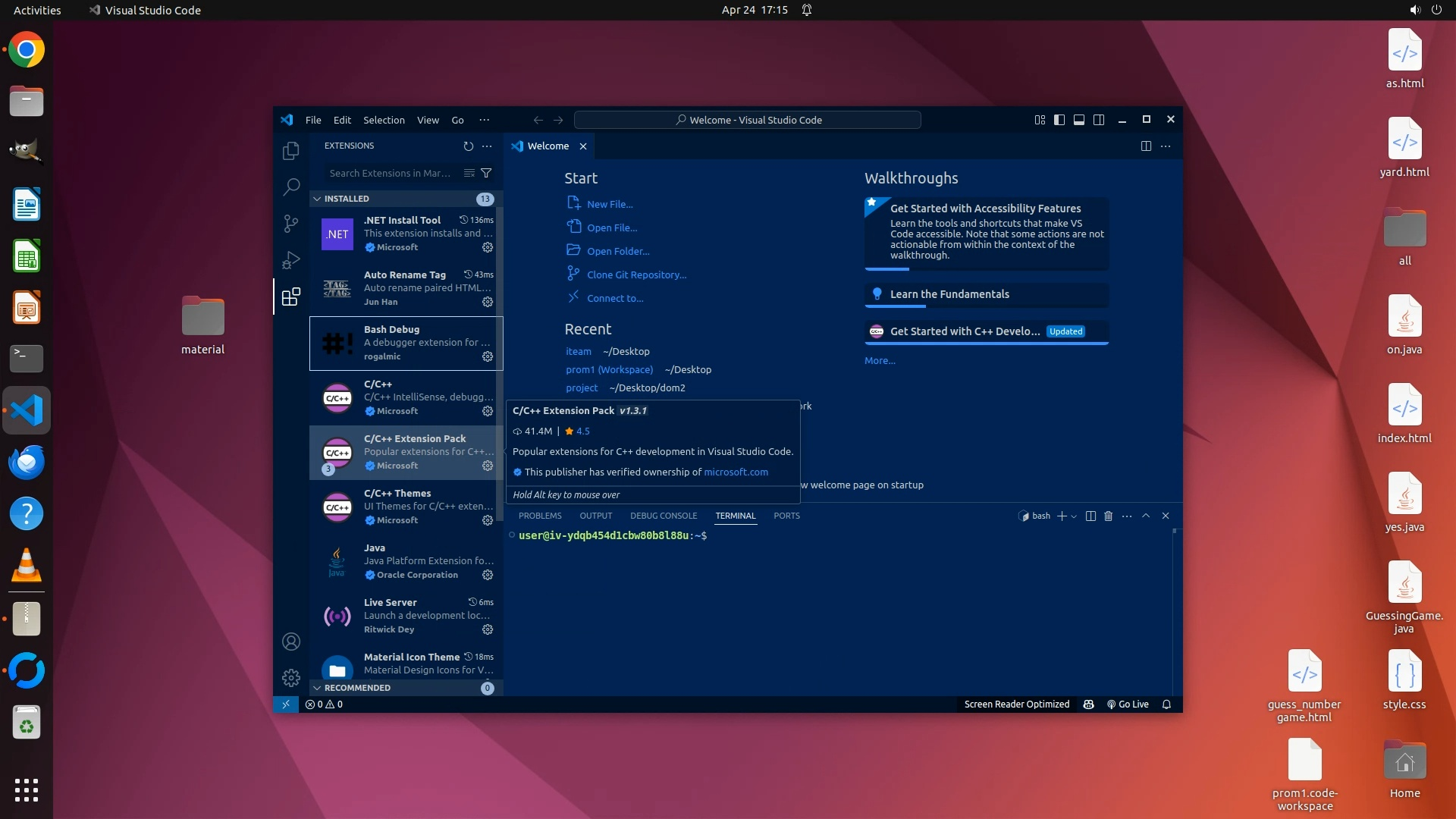Open launch profile dropdown next to plus

[x=1074, y=516]
